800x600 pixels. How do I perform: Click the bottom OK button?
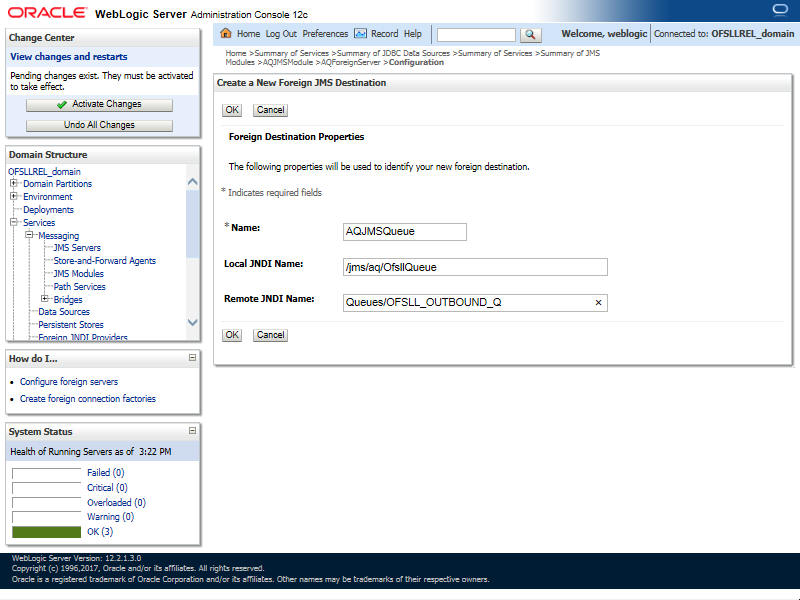[232, 335]
